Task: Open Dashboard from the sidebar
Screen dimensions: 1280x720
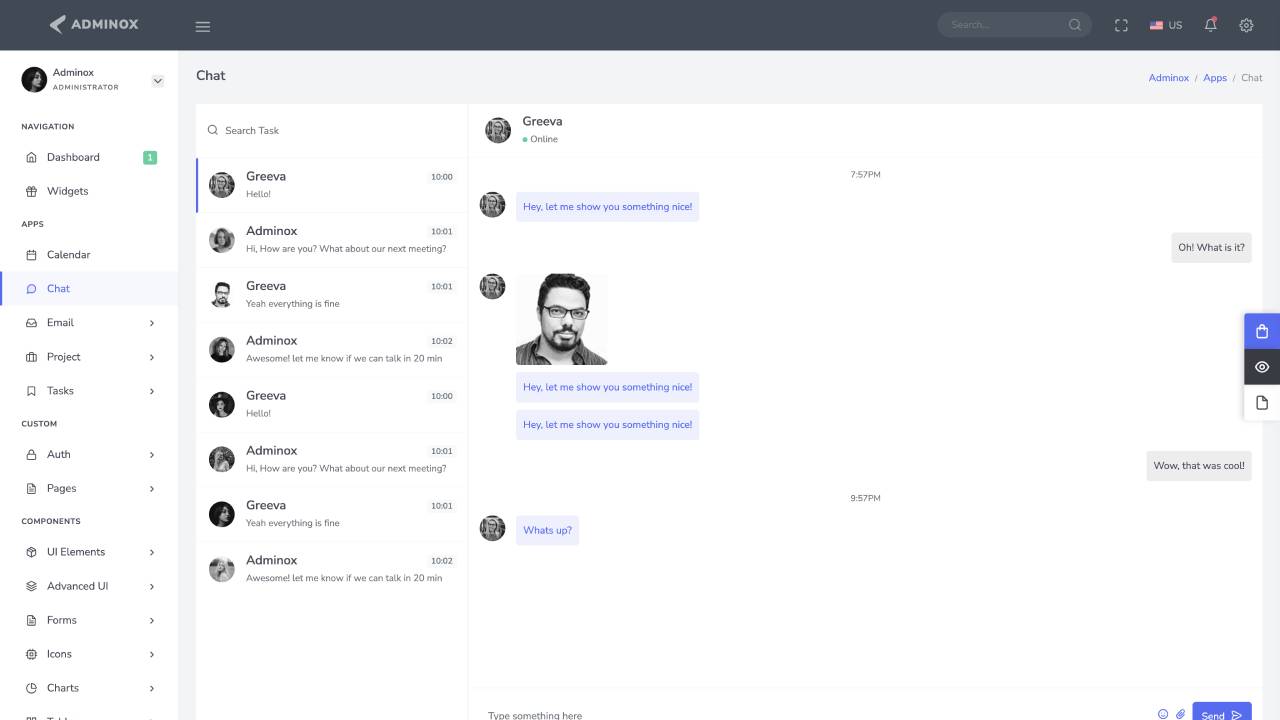Action: (x=89, y=157)
